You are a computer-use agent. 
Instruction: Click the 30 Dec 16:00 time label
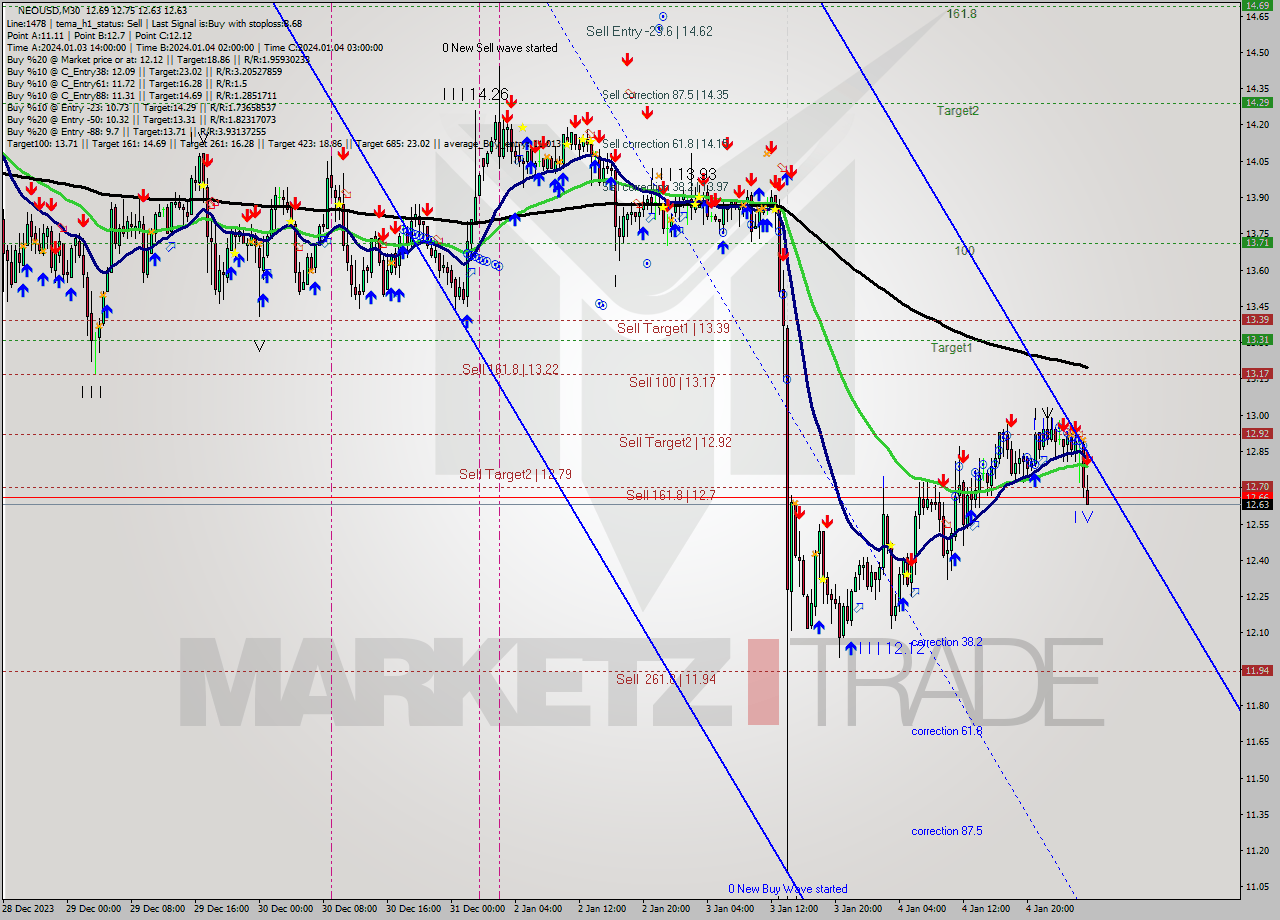pos(413,909)
